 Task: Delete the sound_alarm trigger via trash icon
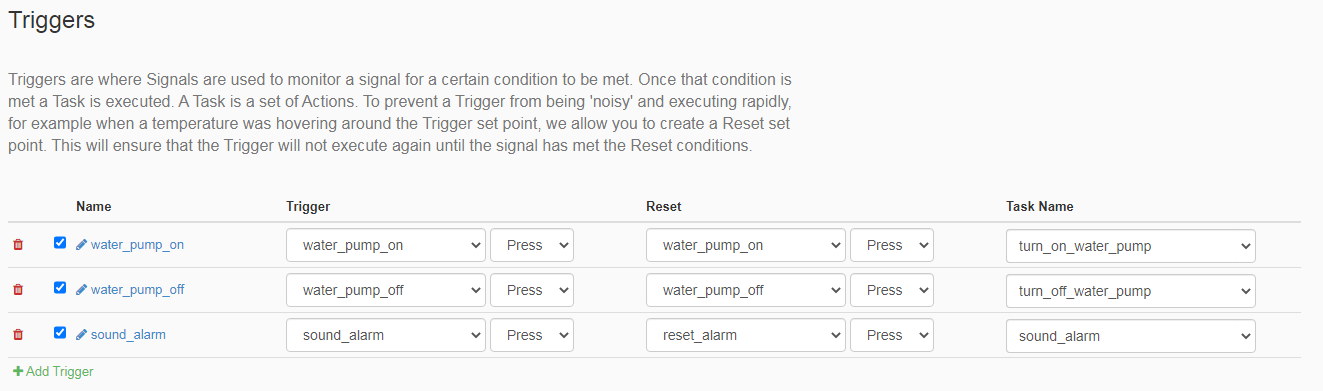point(17,334)
